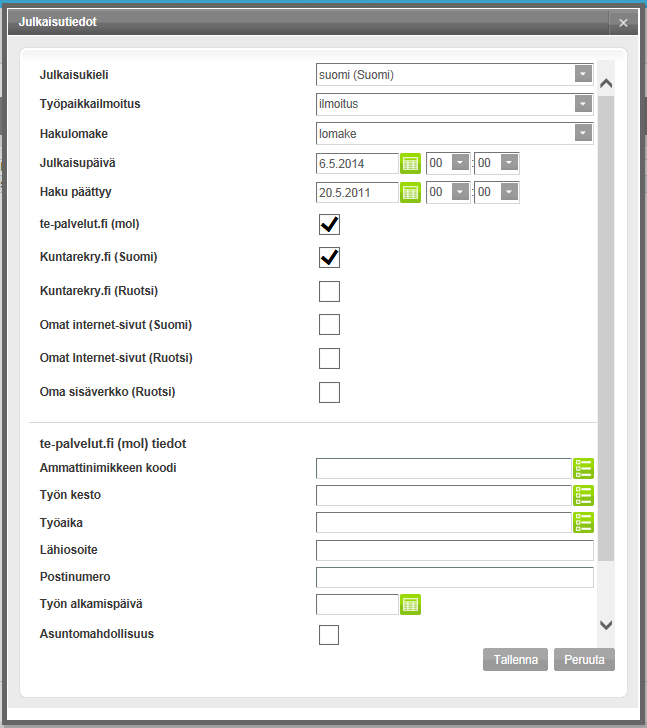The image size is (647, 728).
Task: Save with the Tallenna button
Action: [515, 660]
